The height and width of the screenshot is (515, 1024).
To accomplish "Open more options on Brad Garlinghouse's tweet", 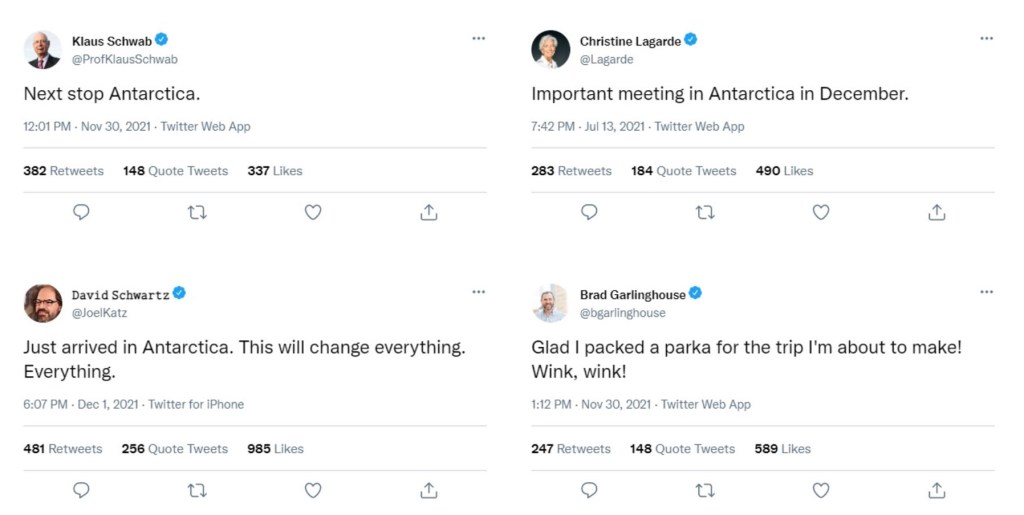I will [987, 292].
